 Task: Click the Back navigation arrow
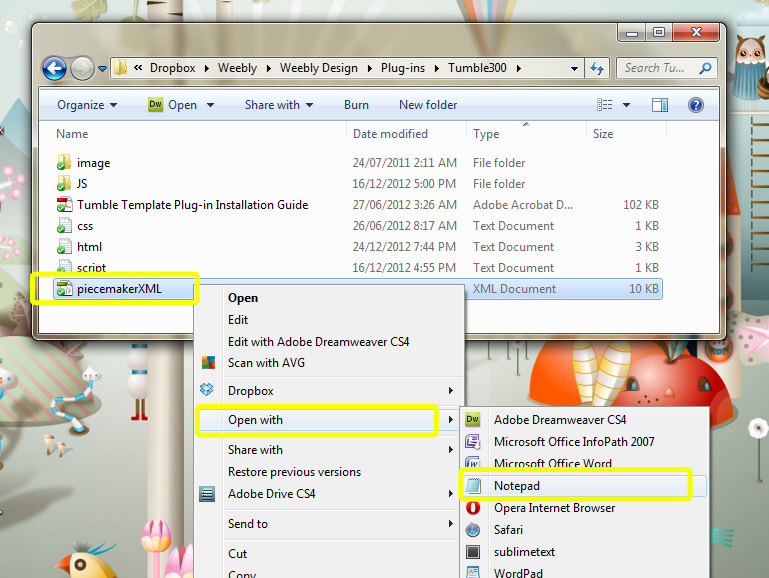click(54, 68)
